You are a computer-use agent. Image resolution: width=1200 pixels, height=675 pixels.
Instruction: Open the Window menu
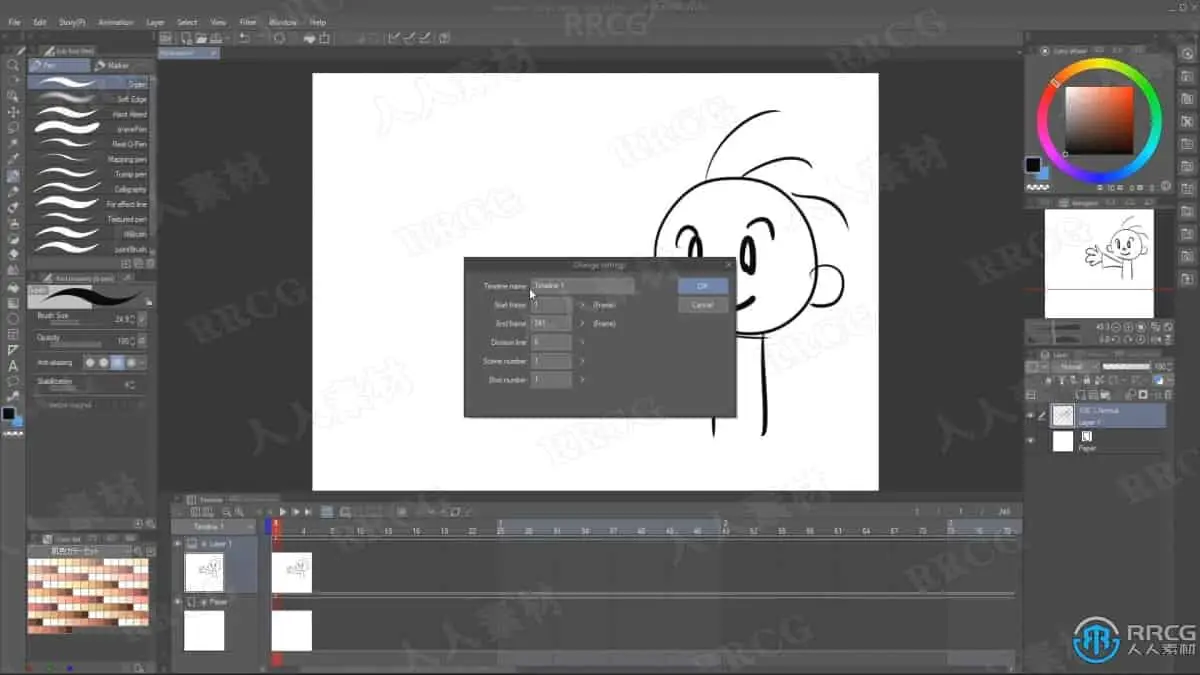click(x=284, y=22)
